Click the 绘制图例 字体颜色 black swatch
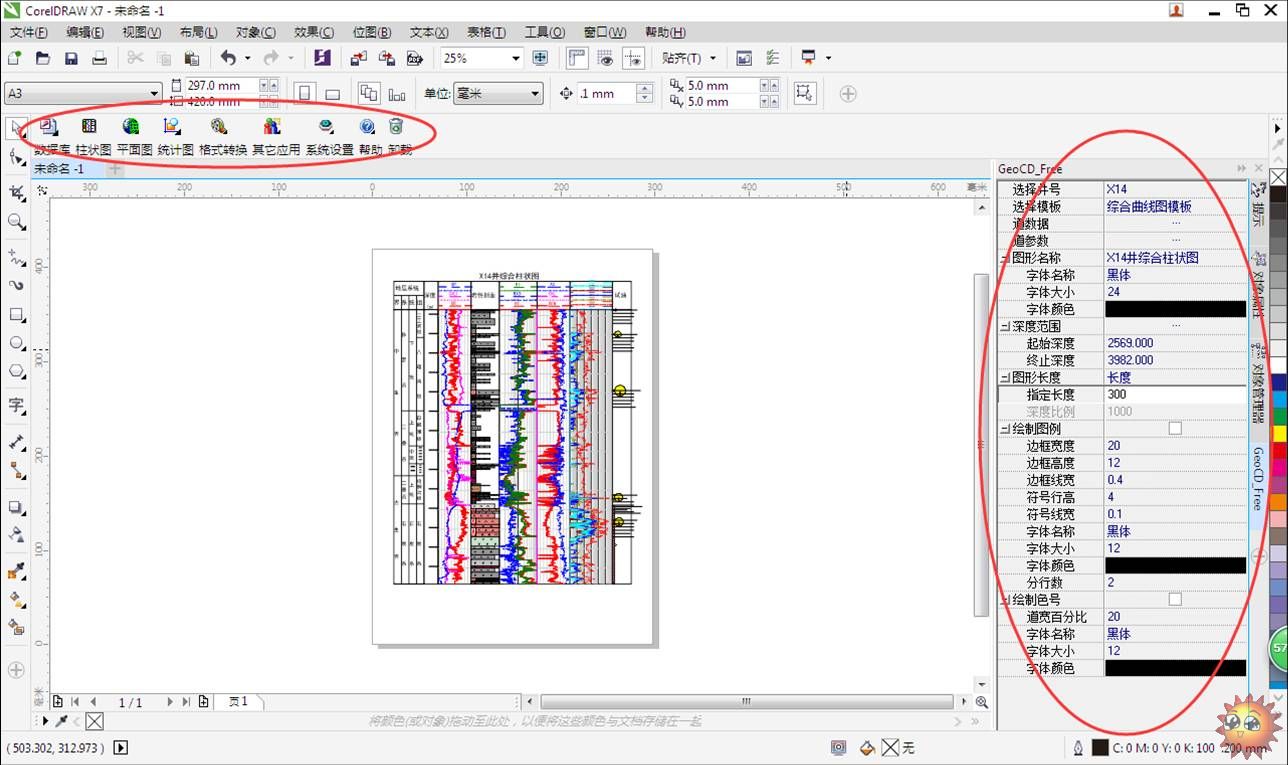This screenshot has width=1288, height=765. coord(1175,565)
